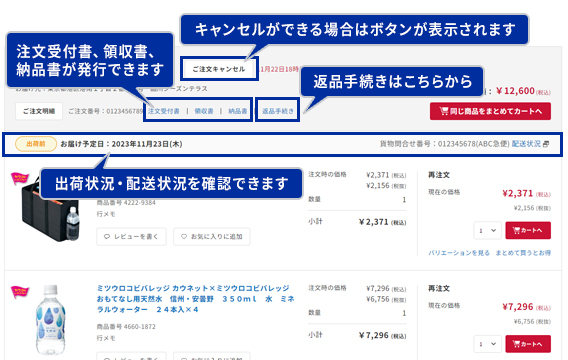This screenshot has width=568, height=360.
Task: Open the 納品書 delivery slip link
Action: tap(238, 111)
